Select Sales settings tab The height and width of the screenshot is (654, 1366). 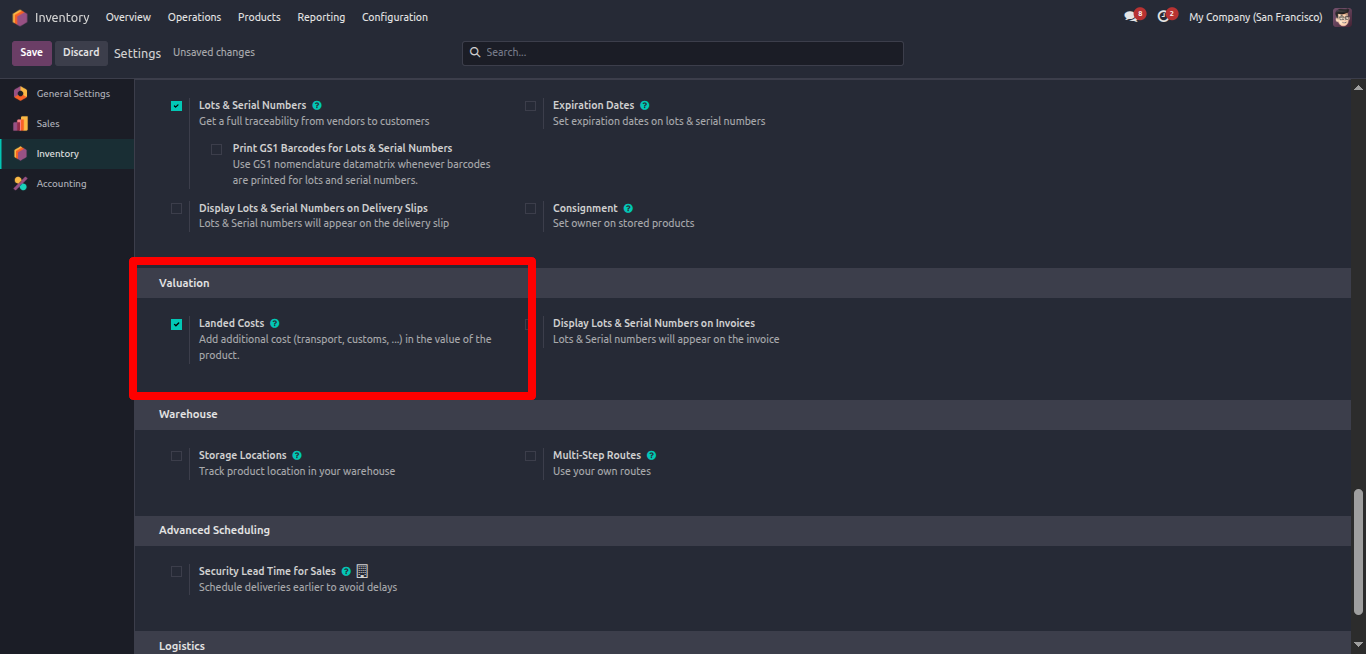pyautogui.click(x=67, y=124)
